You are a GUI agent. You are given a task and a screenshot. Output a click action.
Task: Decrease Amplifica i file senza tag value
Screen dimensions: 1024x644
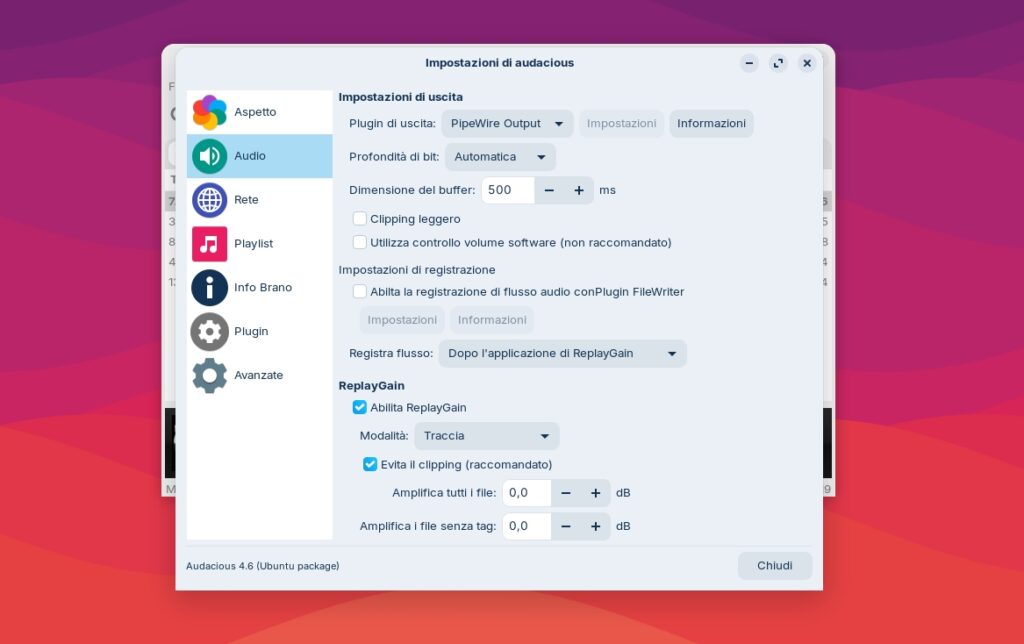(x=566, y=526)
